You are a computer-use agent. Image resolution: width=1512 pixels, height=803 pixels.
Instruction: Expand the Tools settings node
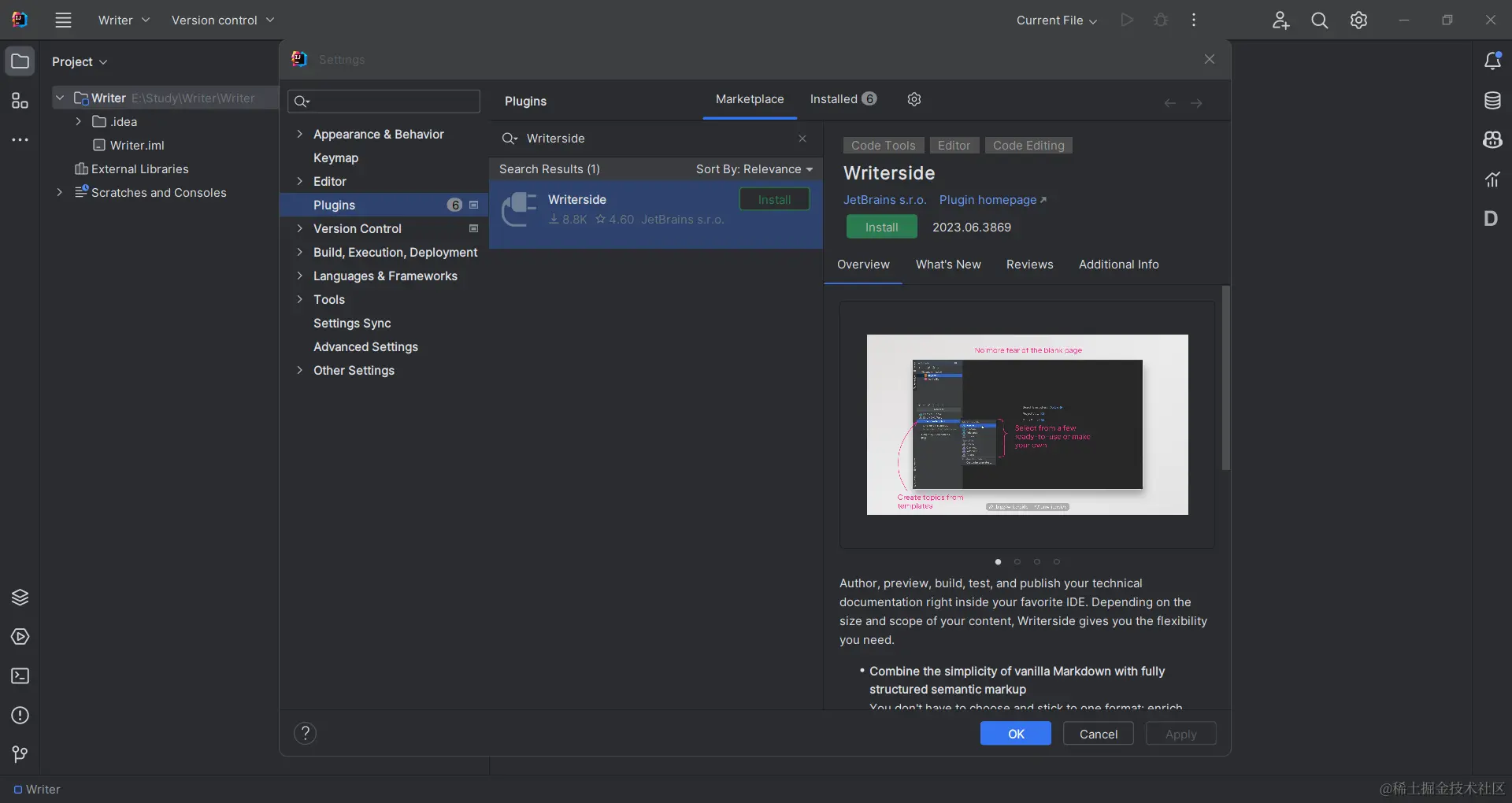click(299, 299)
